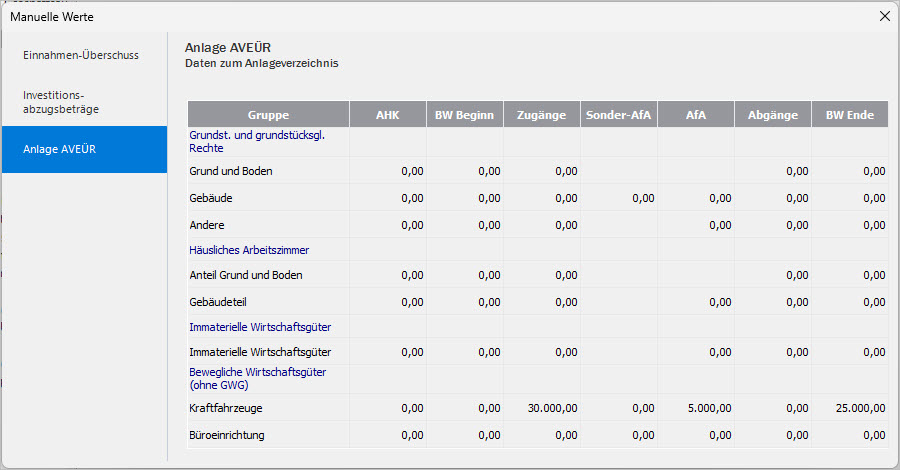
Task: Click the Bewegliche Wirtschaftsgüter (ohne GWG) heading
Action: pos(243,378)
